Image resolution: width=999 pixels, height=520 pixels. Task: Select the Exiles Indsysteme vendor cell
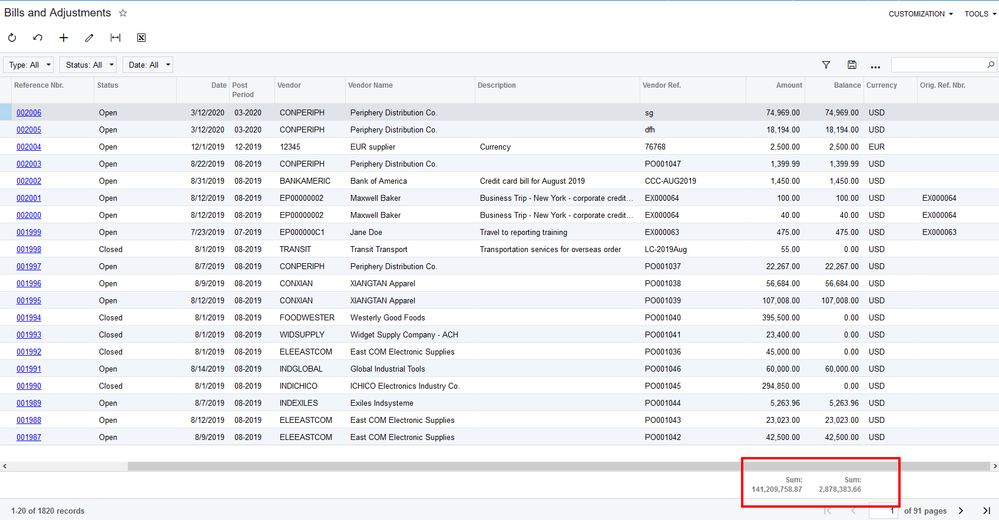(382, 403)
